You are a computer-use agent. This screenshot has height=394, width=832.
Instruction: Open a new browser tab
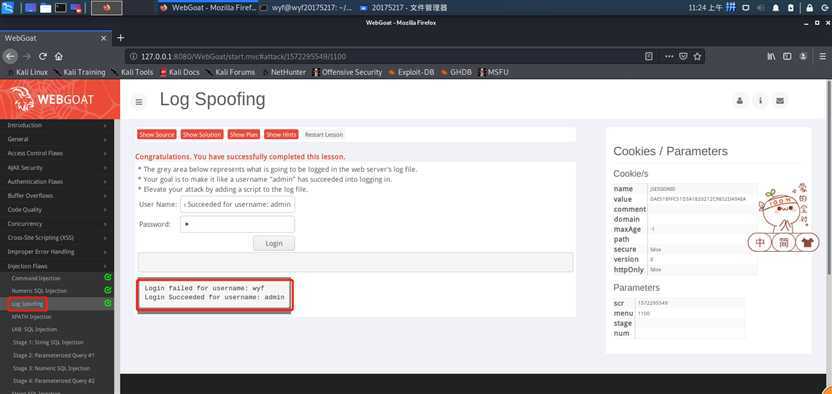click(120, 38)
